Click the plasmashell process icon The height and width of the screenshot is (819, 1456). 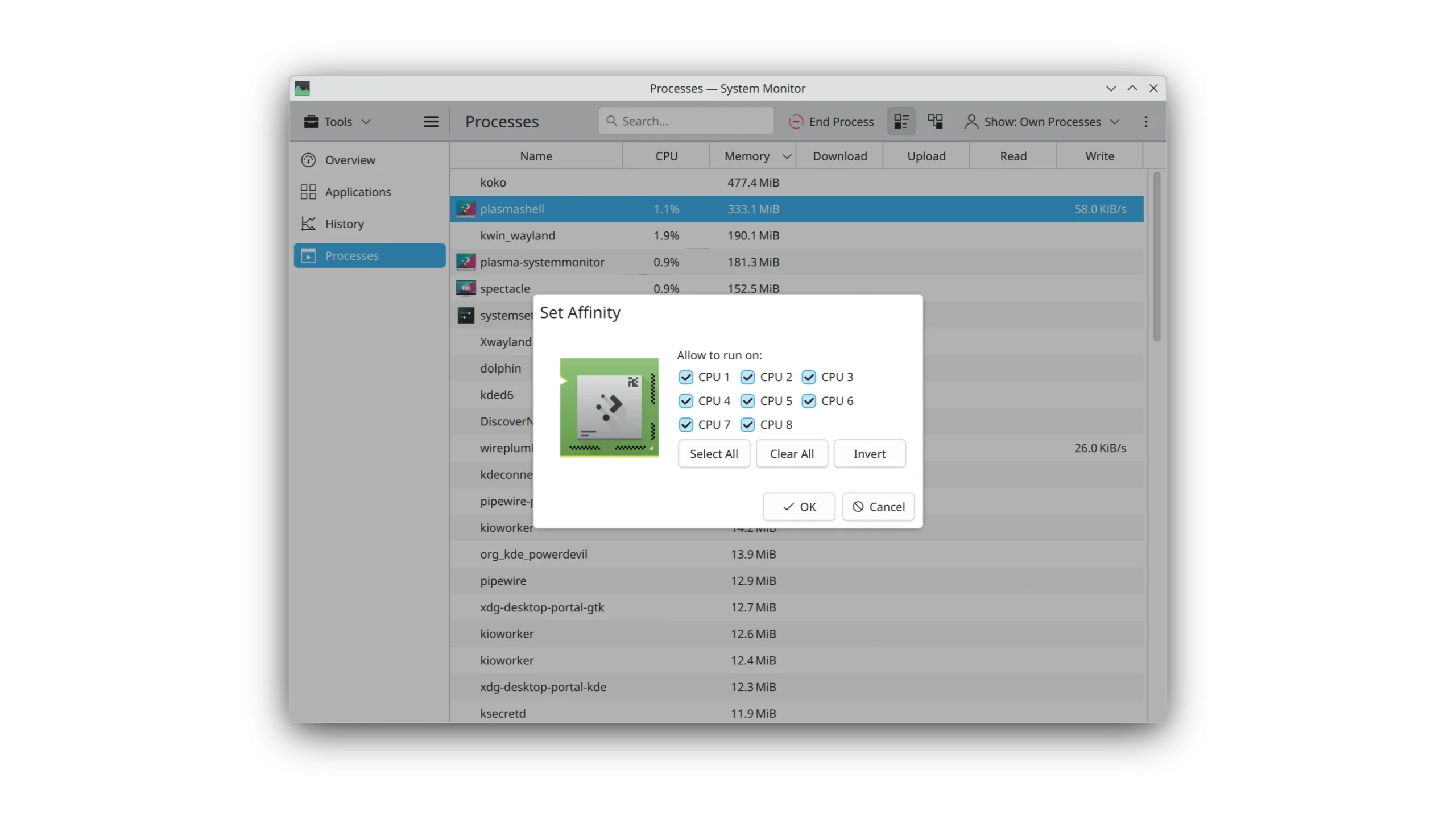tap(466, 209)
